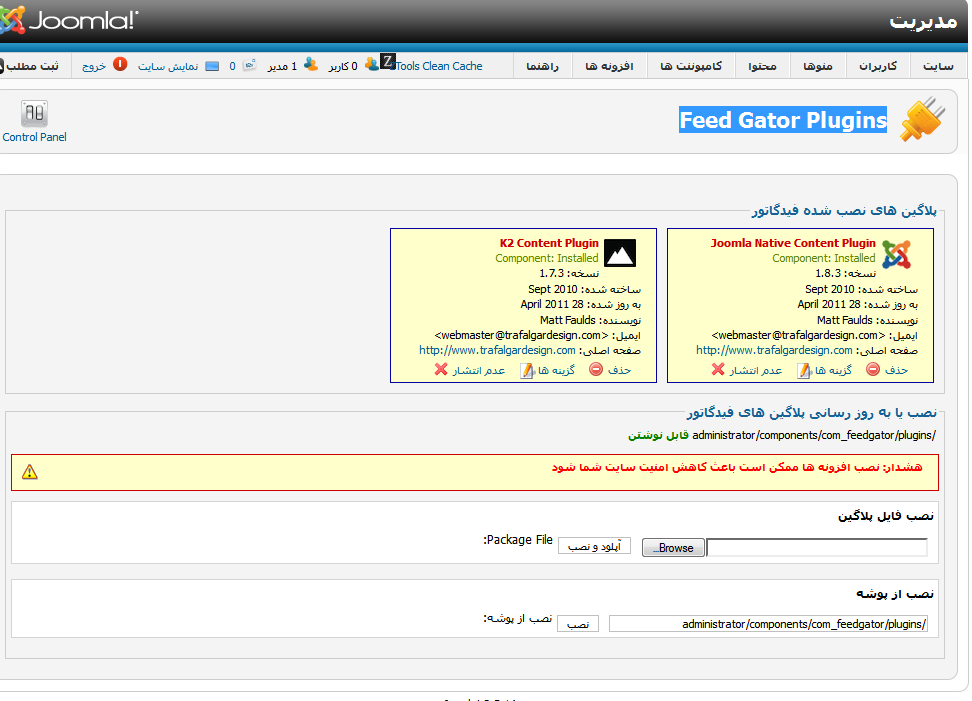Viewport: 972px width, 701px height.
Task: Click عدم انتشار link on Joomla Native plugin
Action: coord(756,370)
